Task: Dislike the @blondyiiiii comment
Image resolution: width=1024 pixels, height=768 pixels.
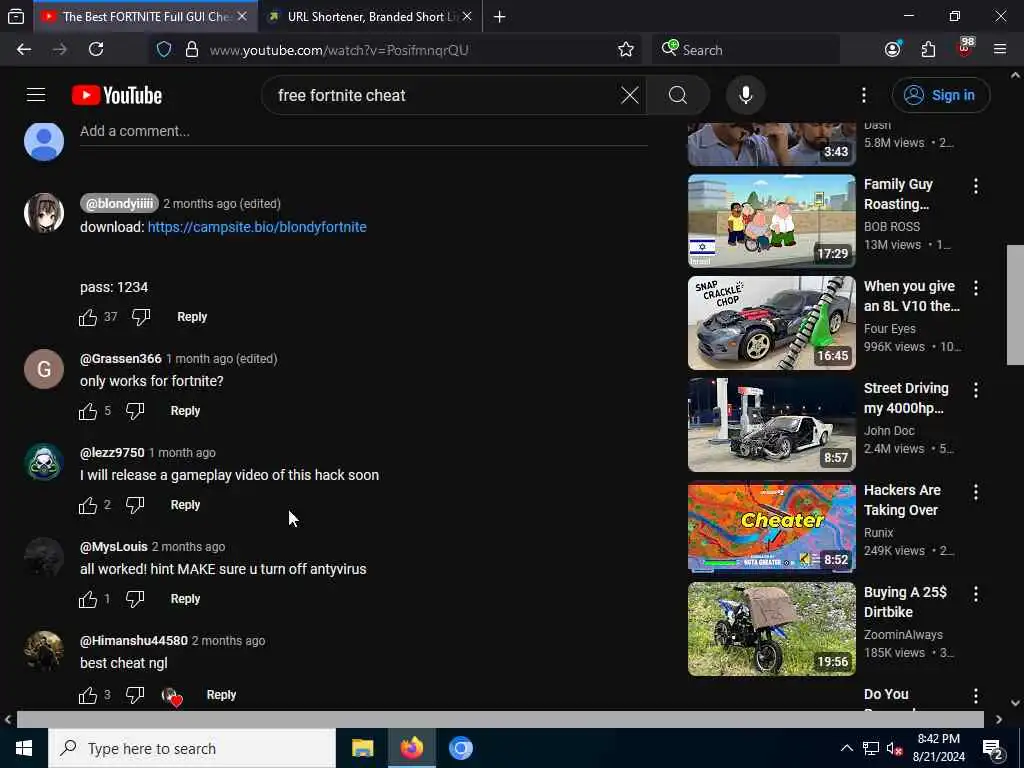Action: [x=141, y=317]
